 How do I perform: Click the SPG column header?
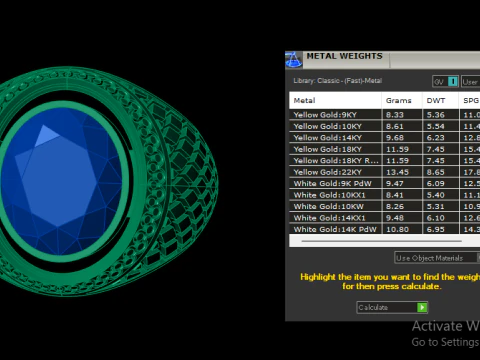pos(470,100)
